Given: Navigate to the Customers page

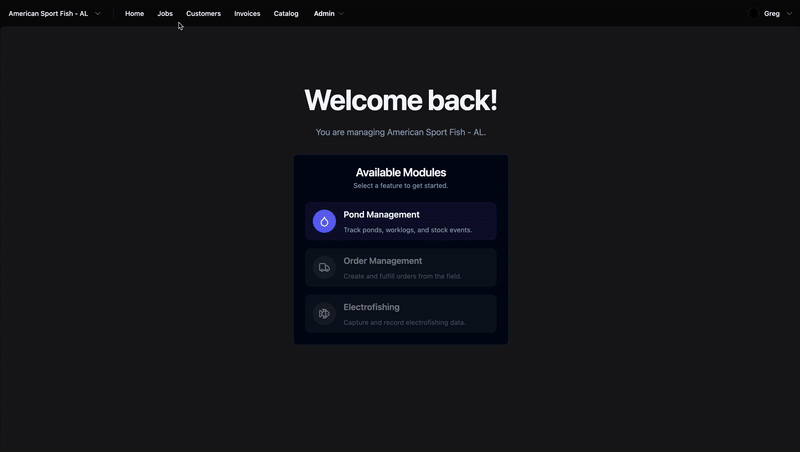Looking at the screenshot, I should pyautogui.click(x=203, y=14).
